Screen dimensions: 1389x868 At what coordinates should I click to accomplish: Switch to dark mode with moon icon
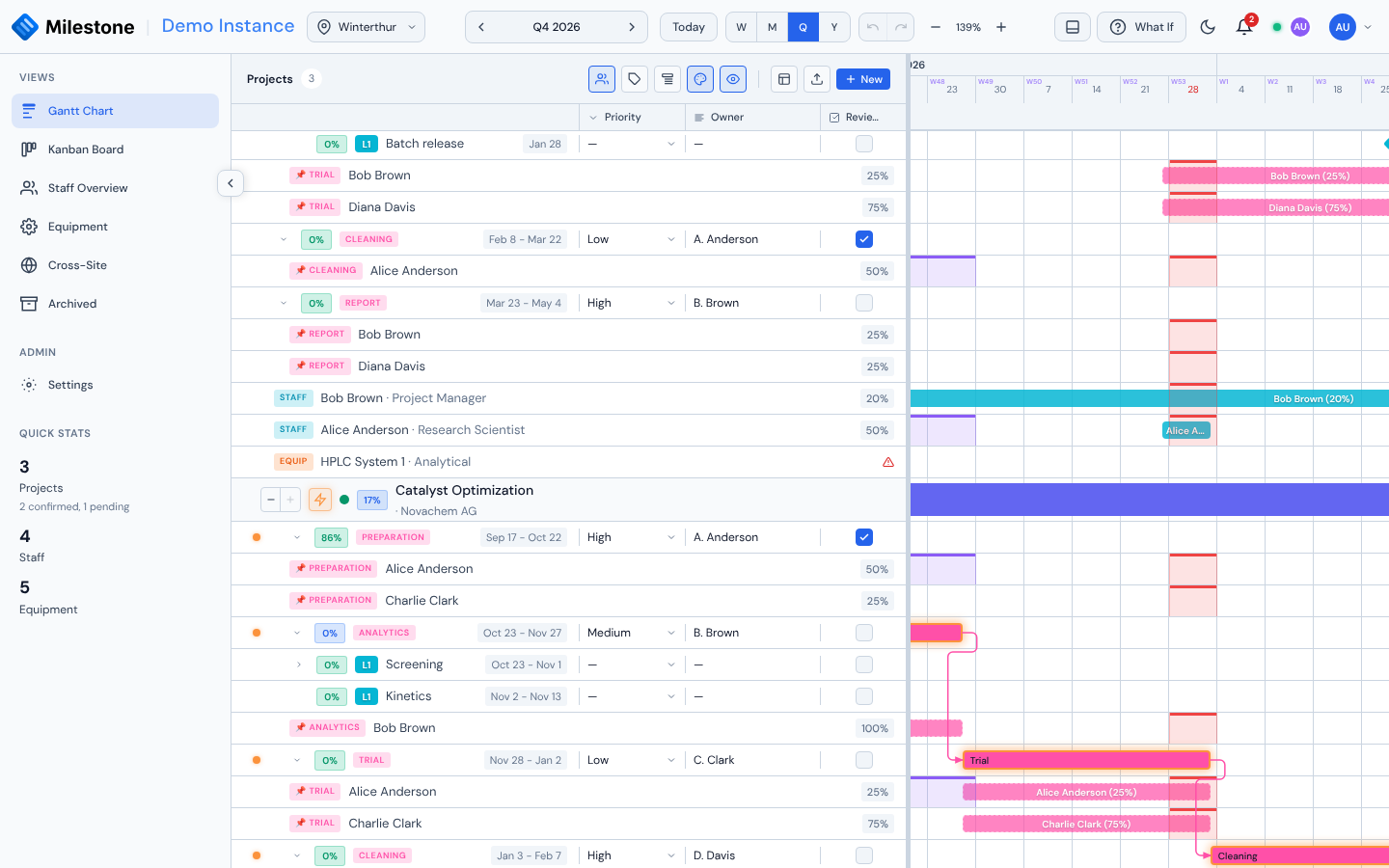pos(1208,27)
